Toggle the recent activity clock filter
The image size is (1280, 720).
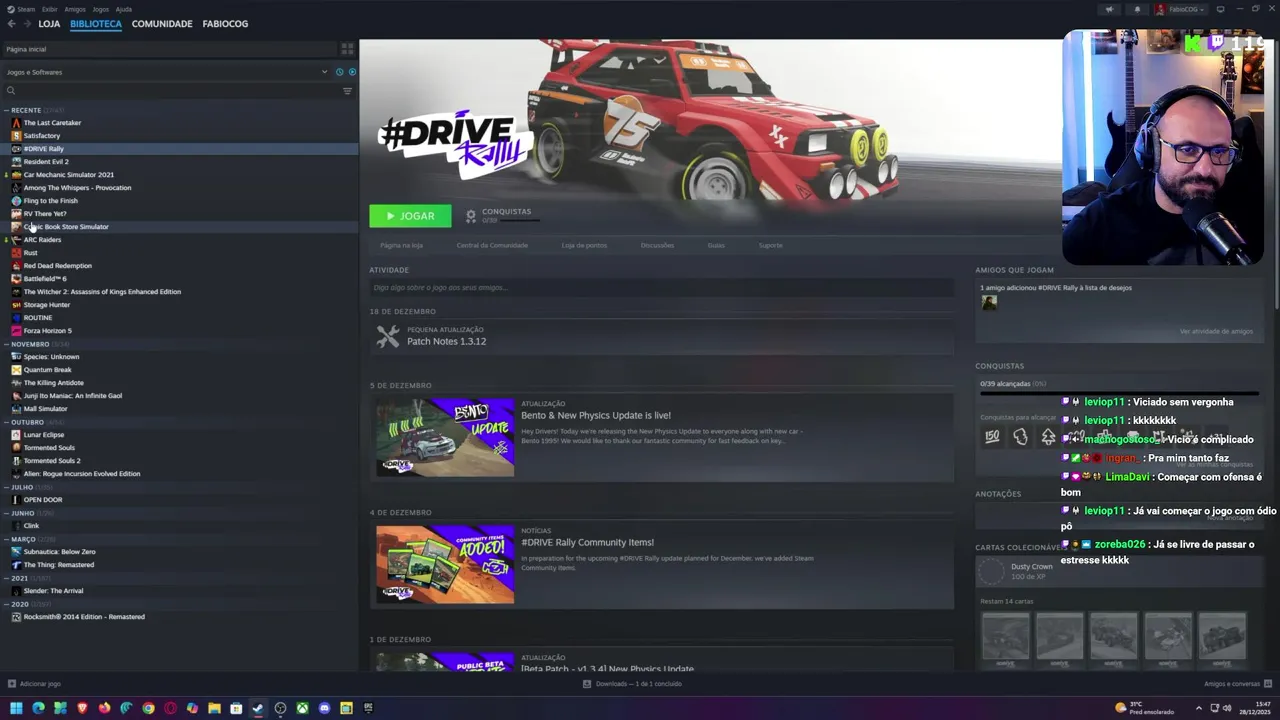coord(340,72)
